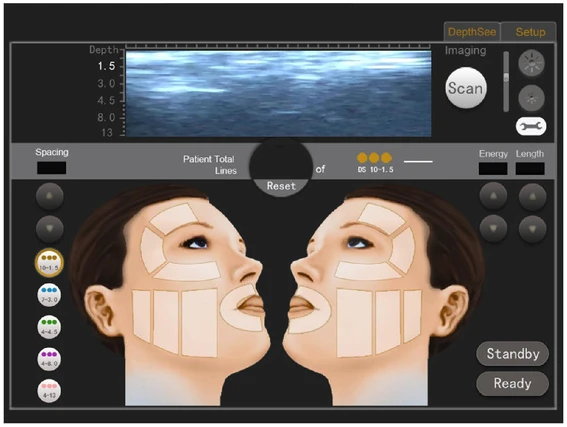Select the 4-4.5 green transducer
This screenshot has width=567, height=427.
(x=49, y=327)
